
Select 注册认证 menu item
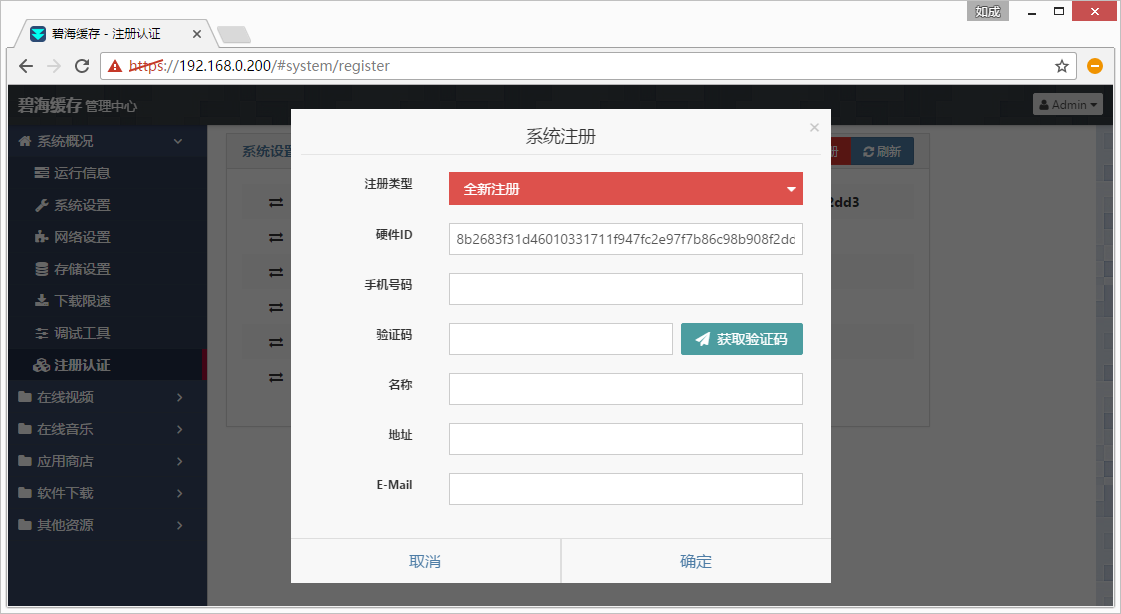click(81, 365)
